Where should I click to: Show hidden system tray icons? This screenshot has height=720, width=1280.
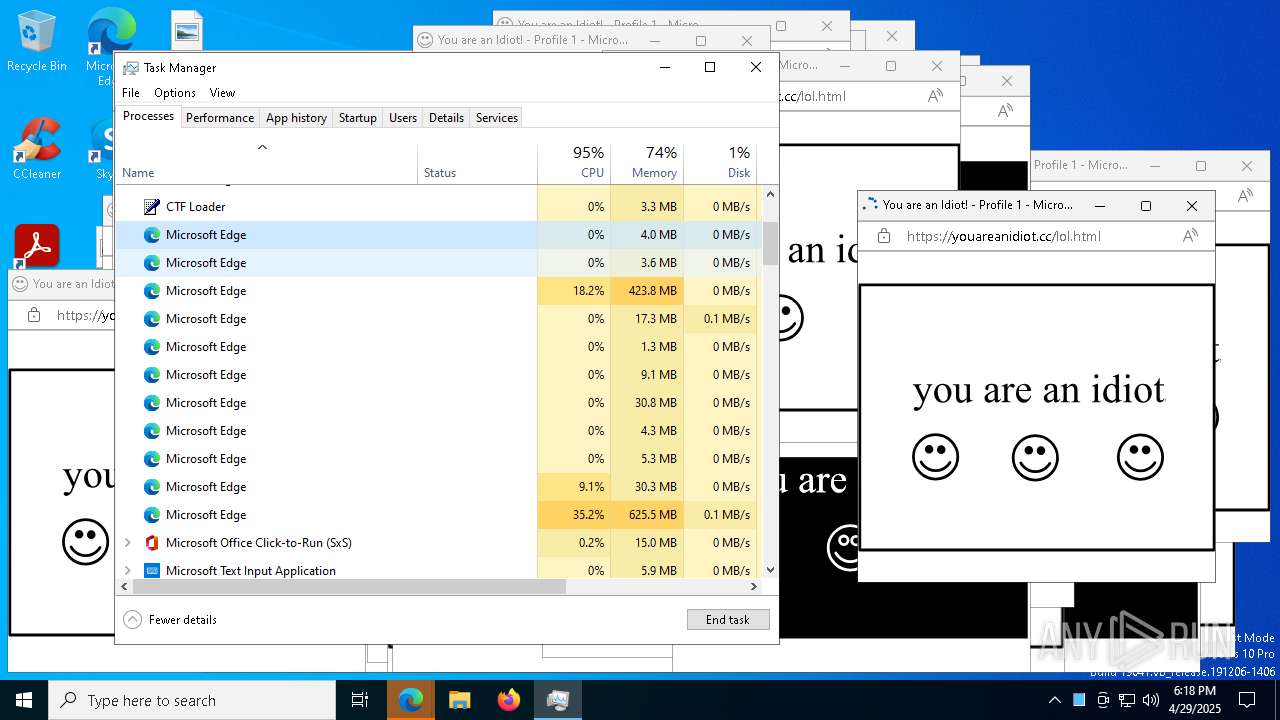(1054, 700)
